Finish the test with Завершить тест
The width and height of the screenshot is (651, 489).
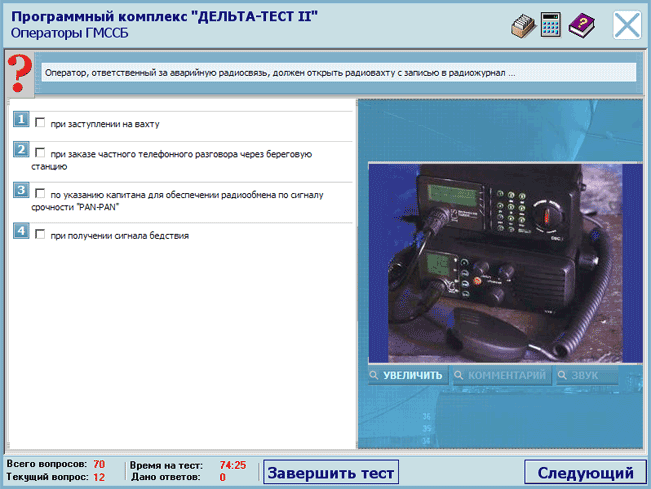[x=331, y=473]
